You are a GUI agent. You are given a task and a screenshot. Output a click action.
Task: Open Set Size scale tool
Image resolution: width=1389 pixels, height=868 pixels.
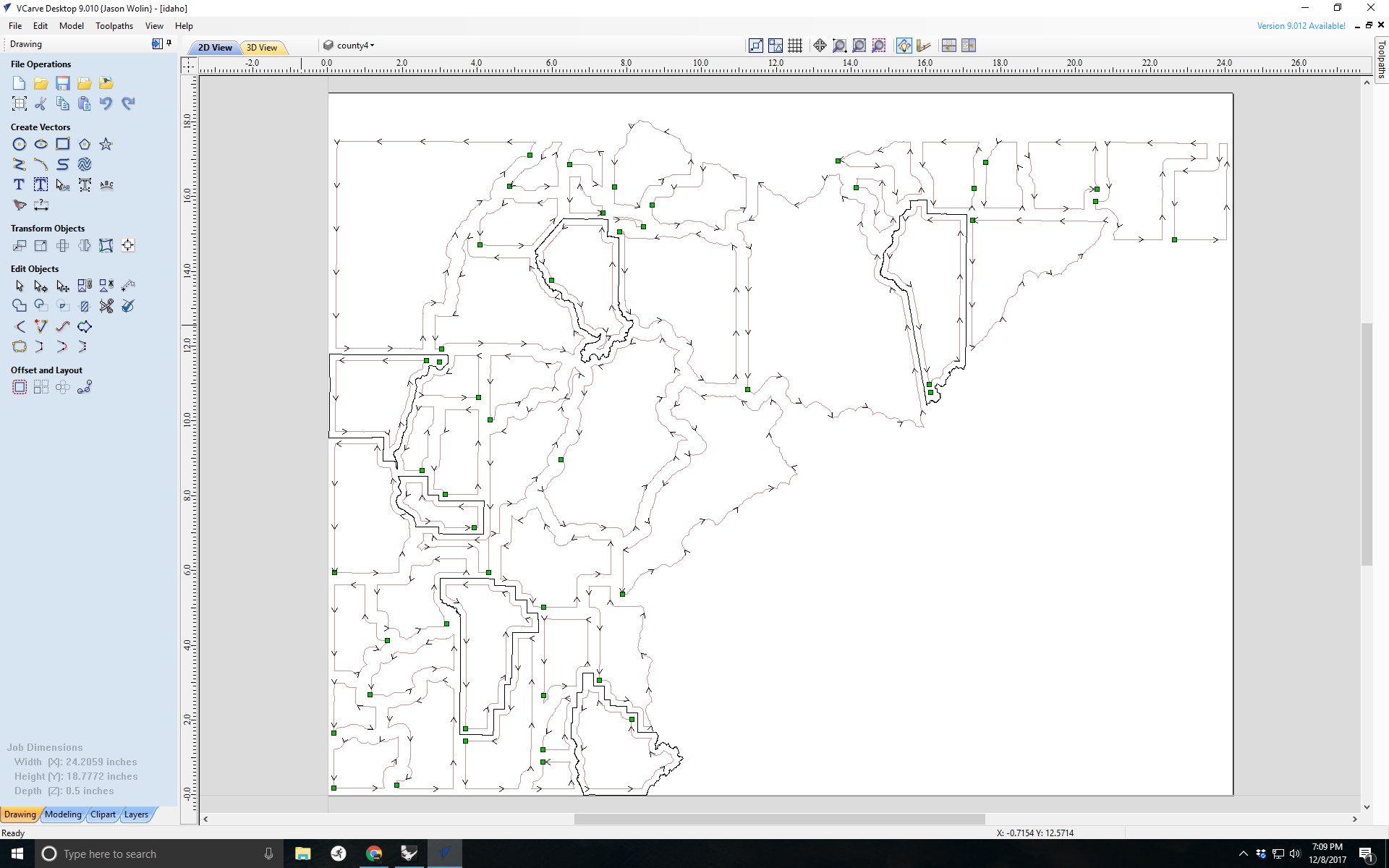point(41,245)
